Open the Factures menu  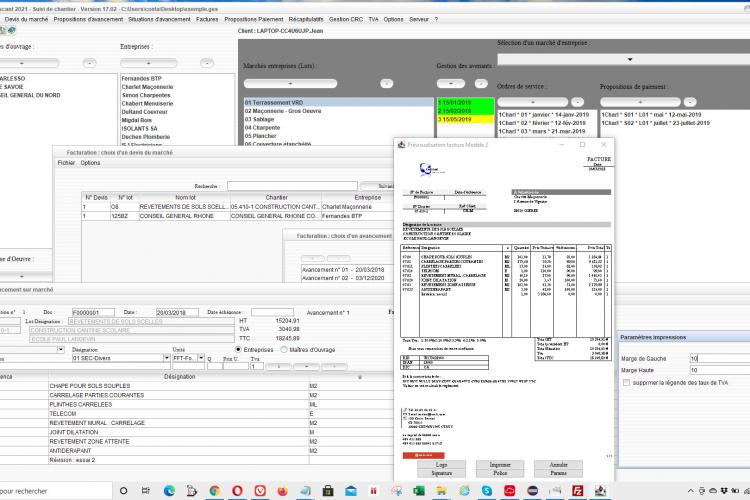(x=207, y=19)
